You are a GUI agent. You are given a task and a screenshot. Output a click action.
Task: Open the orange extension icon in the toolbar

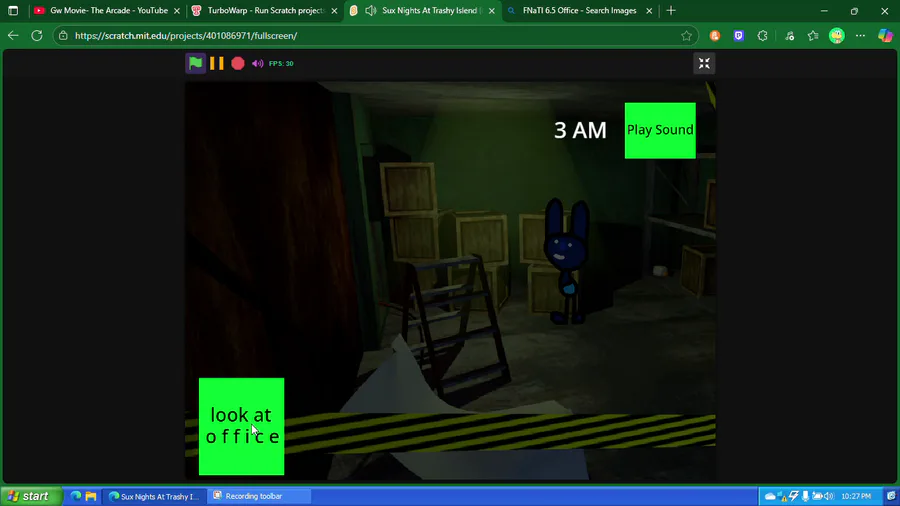[715, 36]
